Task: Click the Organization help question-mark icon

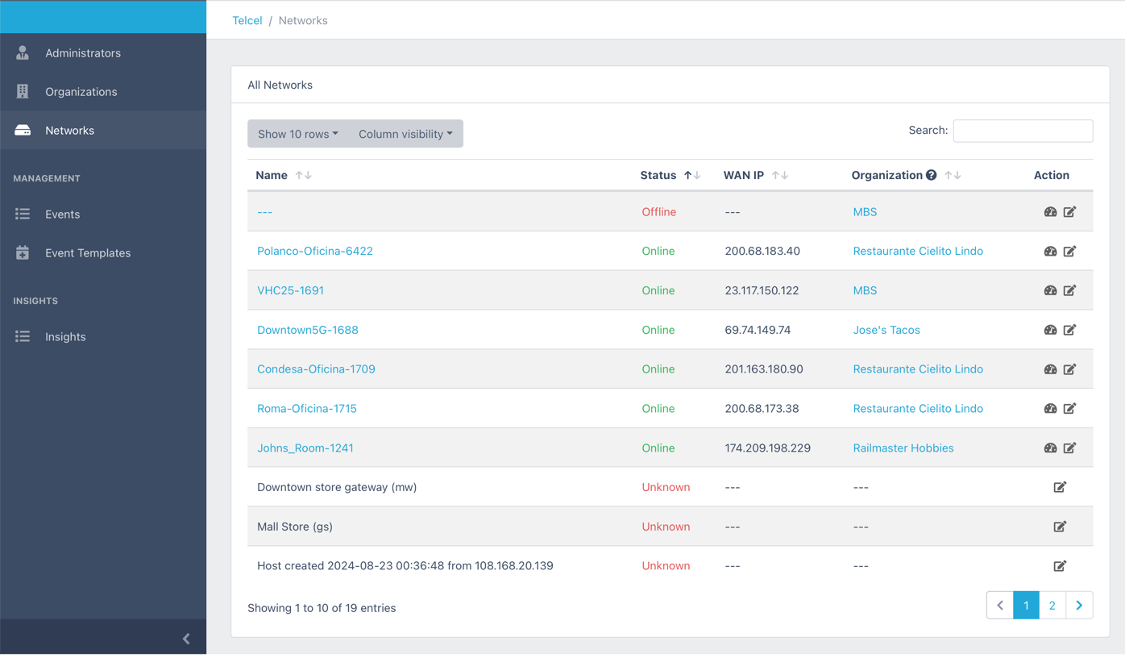Action: [931, 175]
